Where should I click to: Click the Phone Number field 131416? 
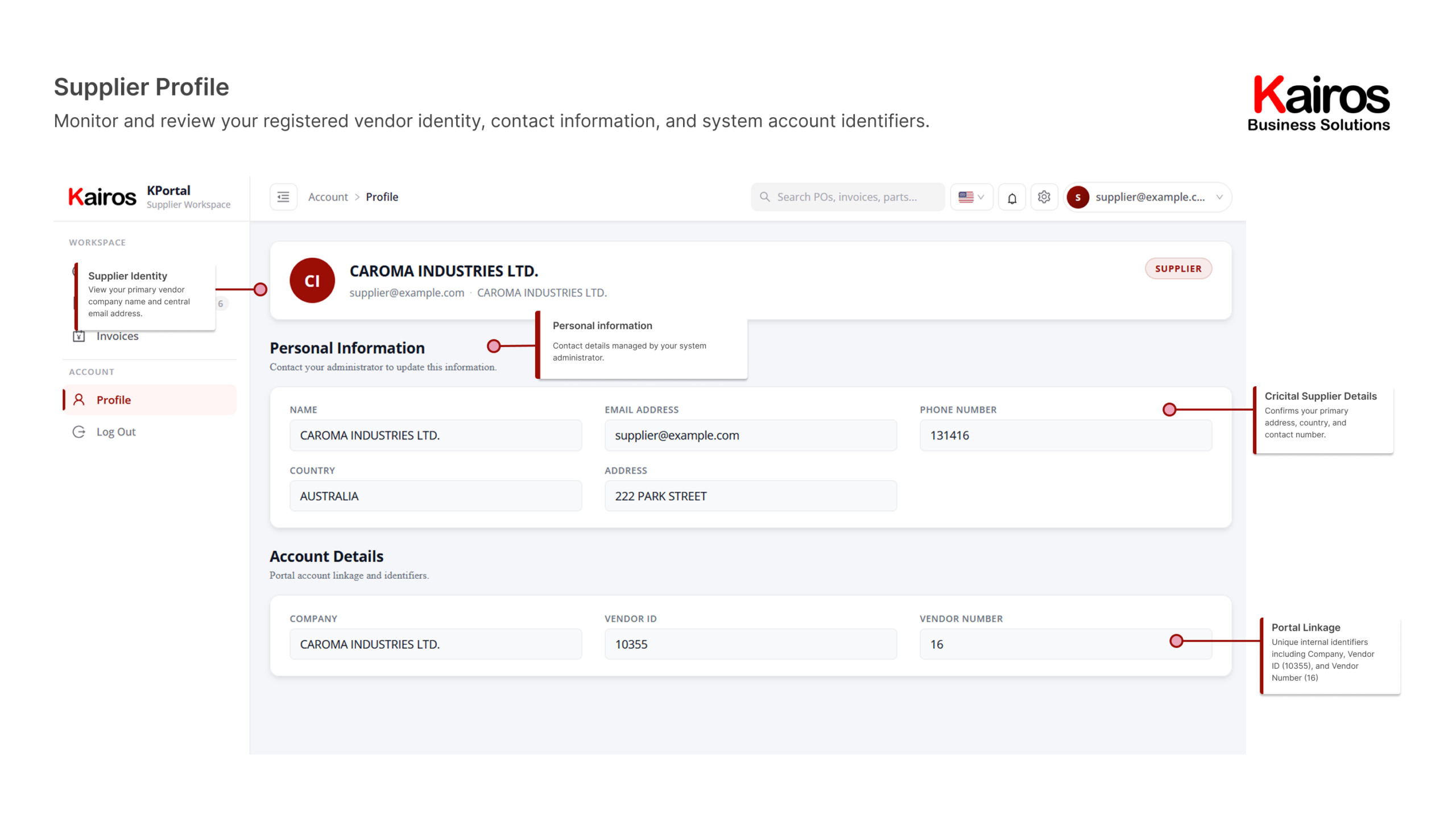(x=1065, y=435)
